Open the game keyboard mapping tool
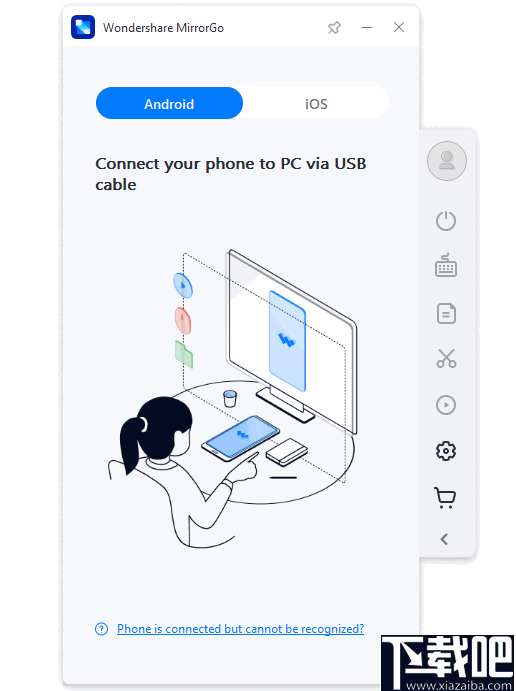Viewport: 516px width, 691px height. point(446,265)
